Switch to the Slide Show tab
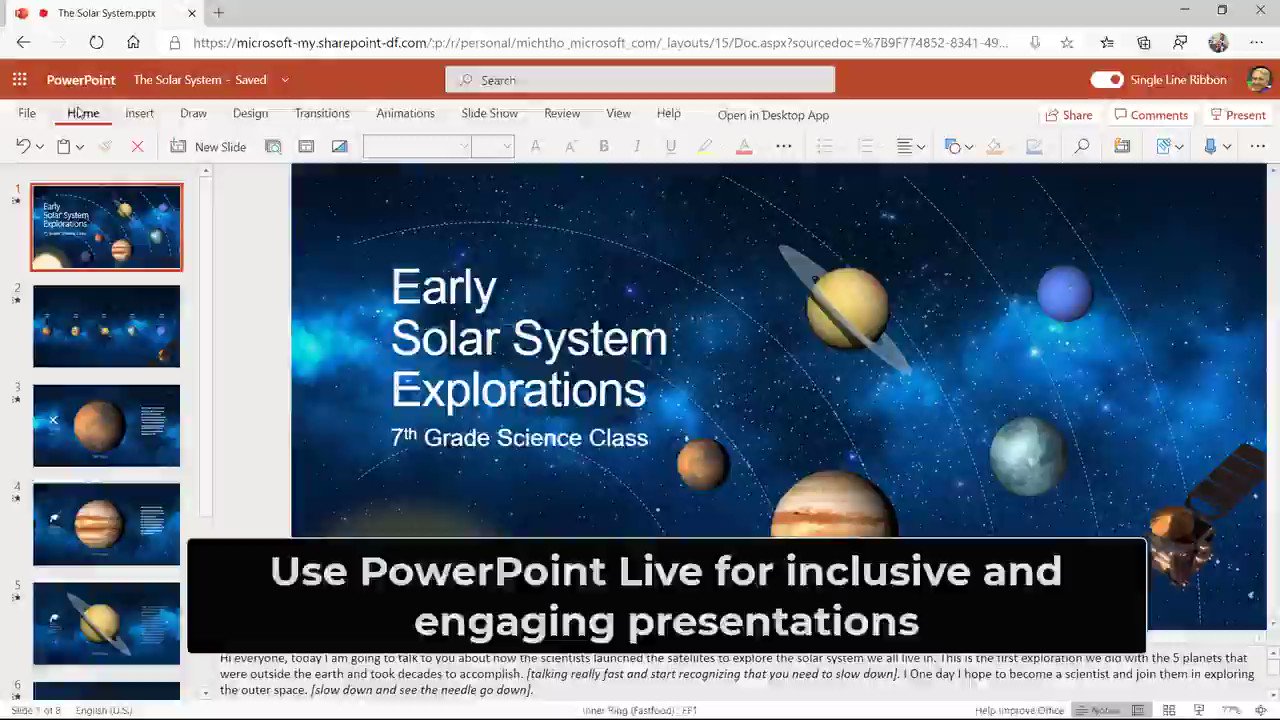The height and width of the screenshot is (720, 1280). (489, 114)
